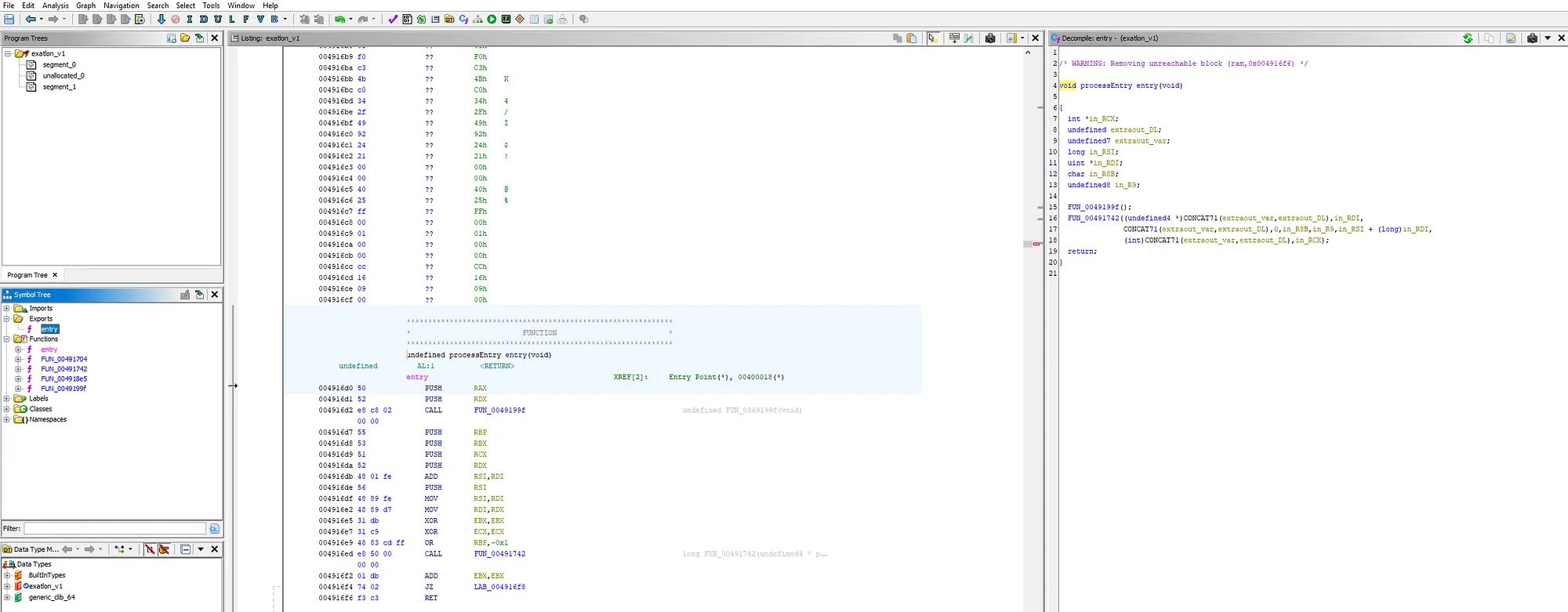Open the Data Type Manager toolbar icon

[x=449, y=20]
